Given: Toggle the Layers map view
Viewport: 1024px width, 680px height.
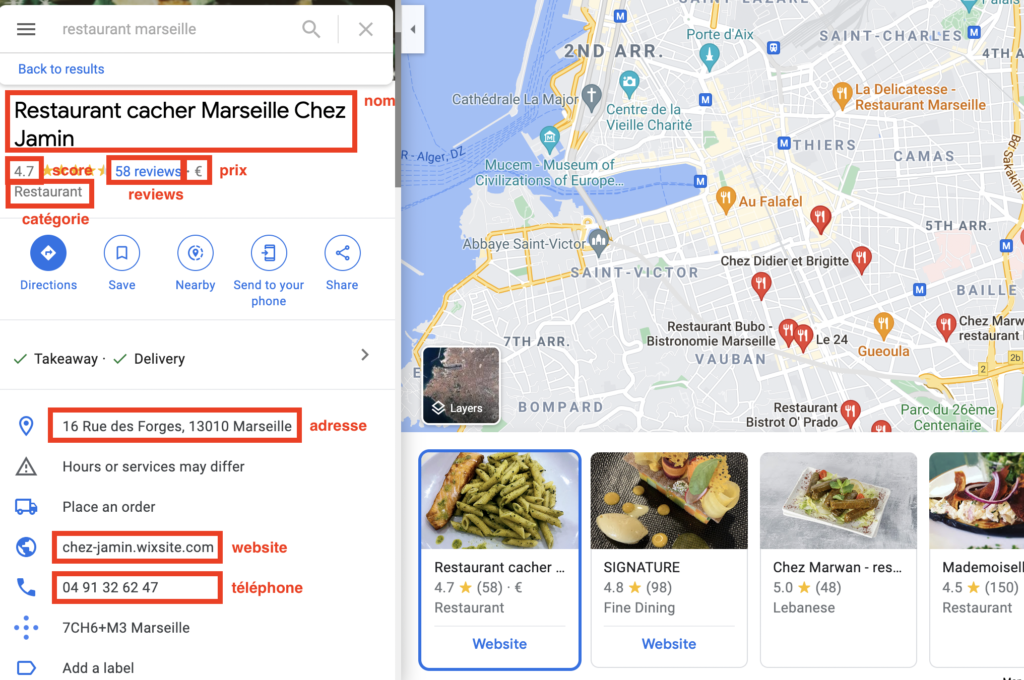Looking at the screenshot, I should pos(461,385).
